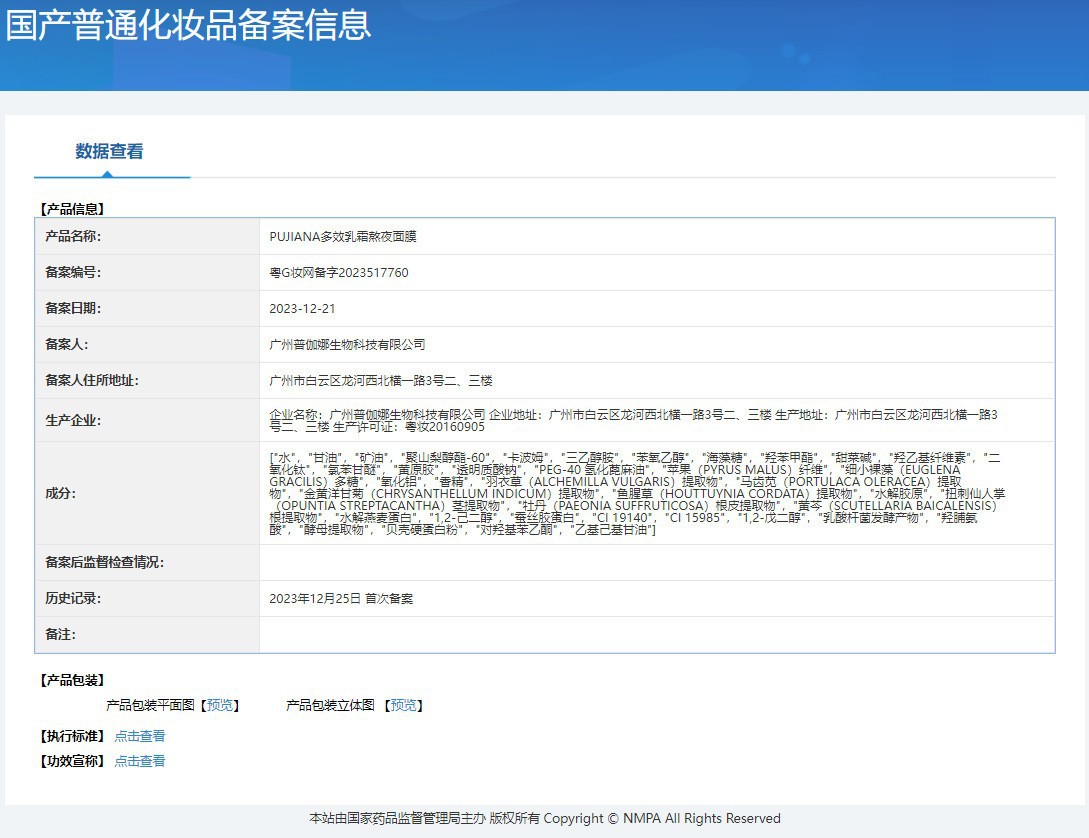
Task: Click the page title 国产普通化妆品备案信息
Action: (188, 25)
